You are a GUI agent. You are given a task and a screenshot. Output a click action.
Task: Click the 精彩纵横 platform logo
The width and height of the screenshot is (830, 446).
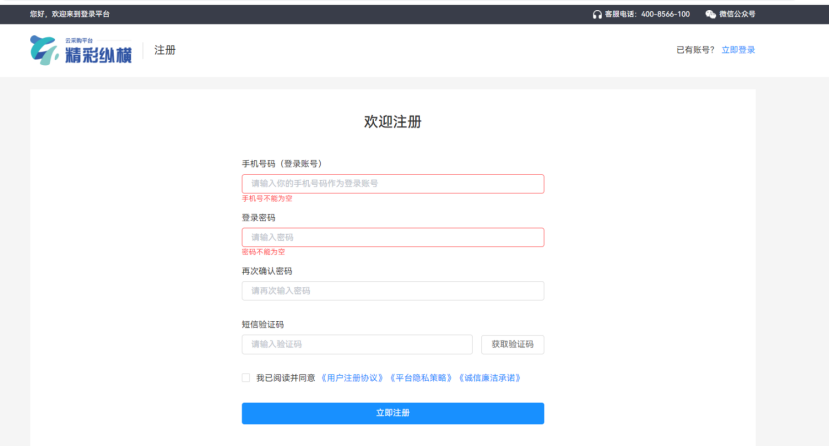(80, 50)
